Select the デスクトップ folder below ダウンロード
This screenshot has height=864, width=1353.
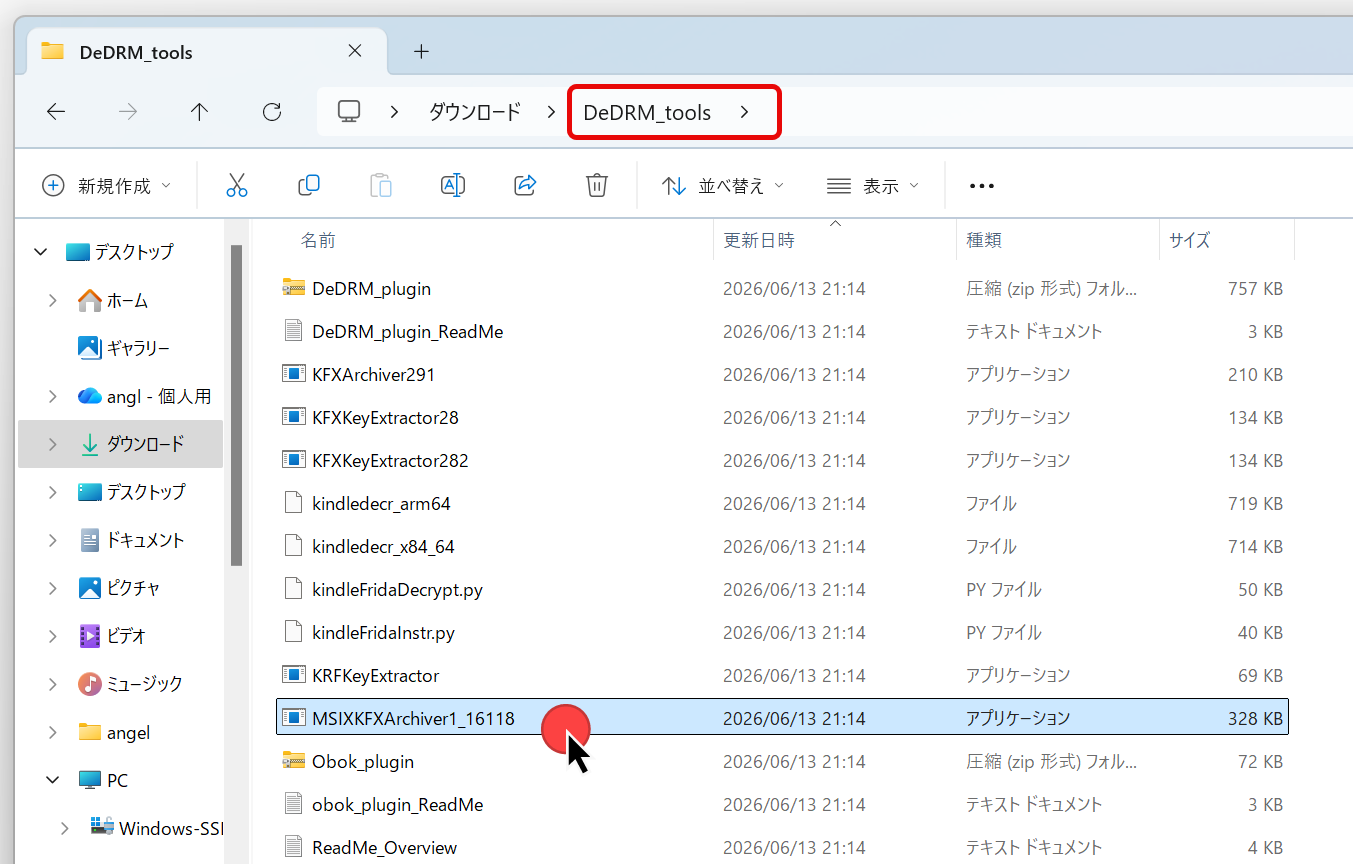[x=145, y=492]
